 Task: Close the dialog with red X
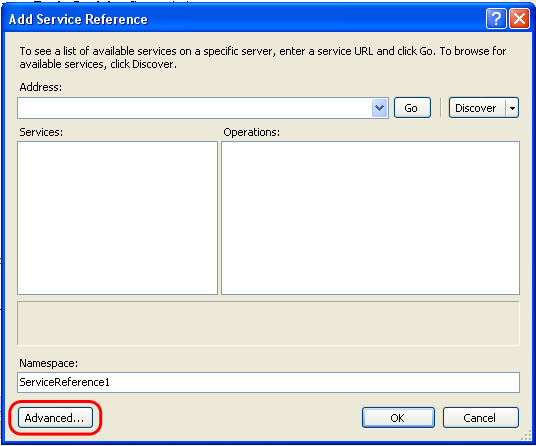(x=519, y=19)
